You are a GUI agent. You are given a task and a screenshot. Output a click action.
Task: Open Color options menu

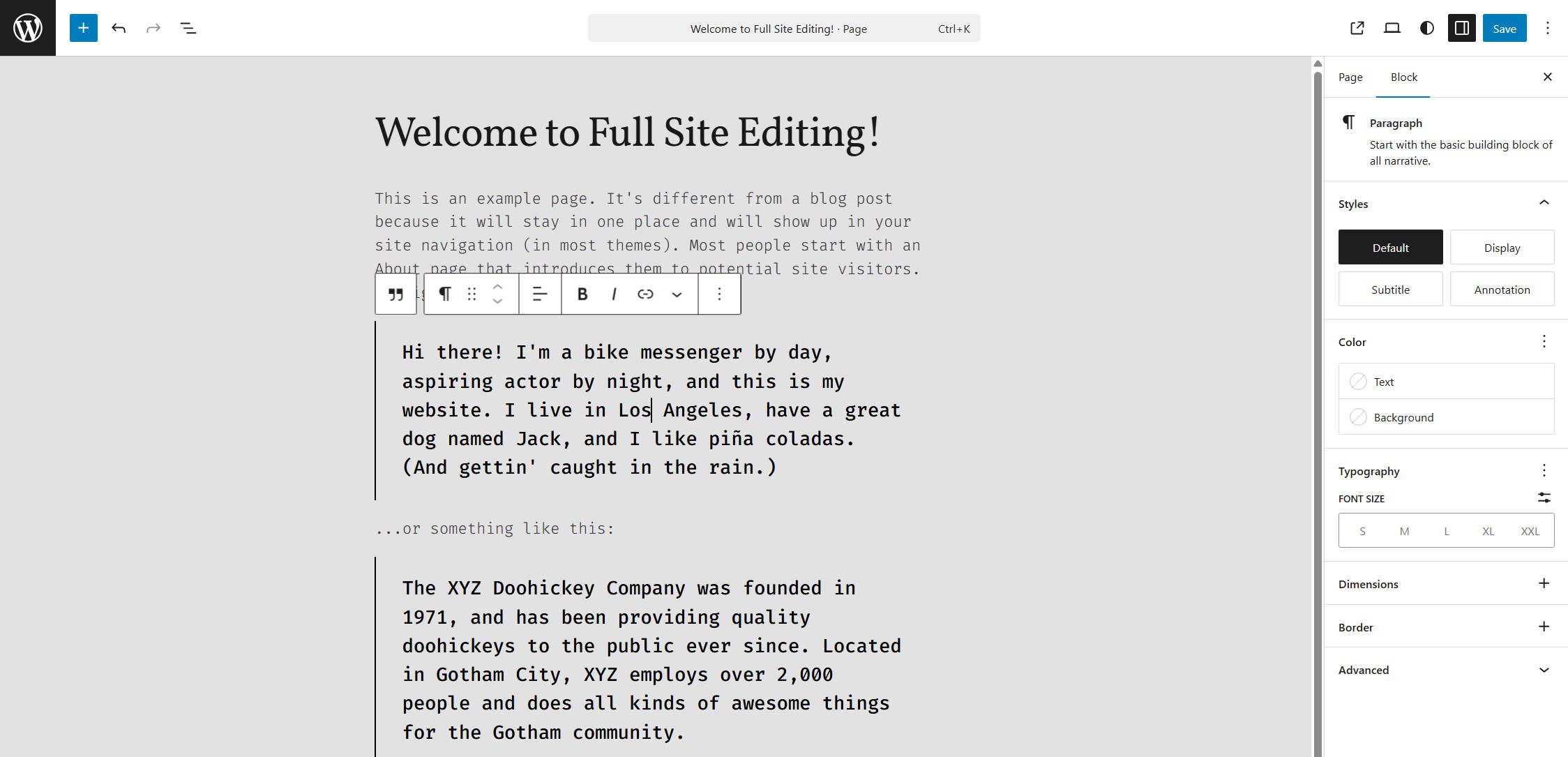1544,341
